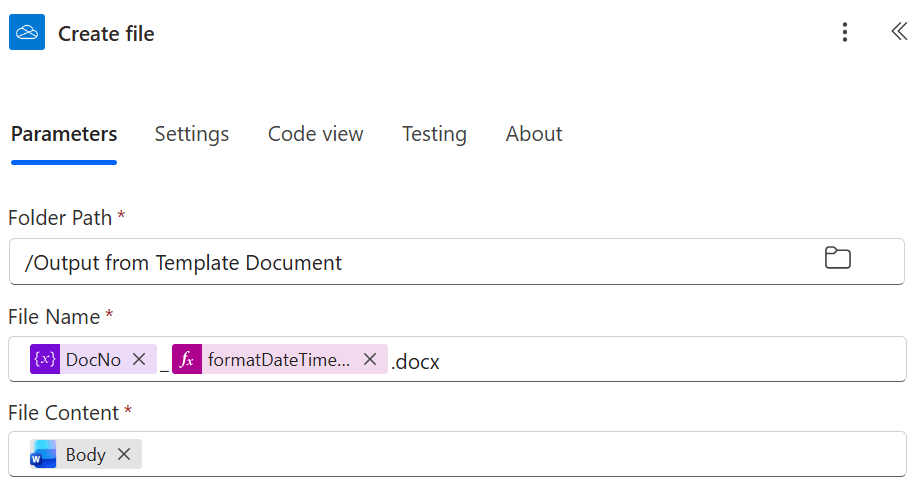The image size is (919, 480).
Task: Click the OneDrive connector icon in header
Action: coord(27,33)
